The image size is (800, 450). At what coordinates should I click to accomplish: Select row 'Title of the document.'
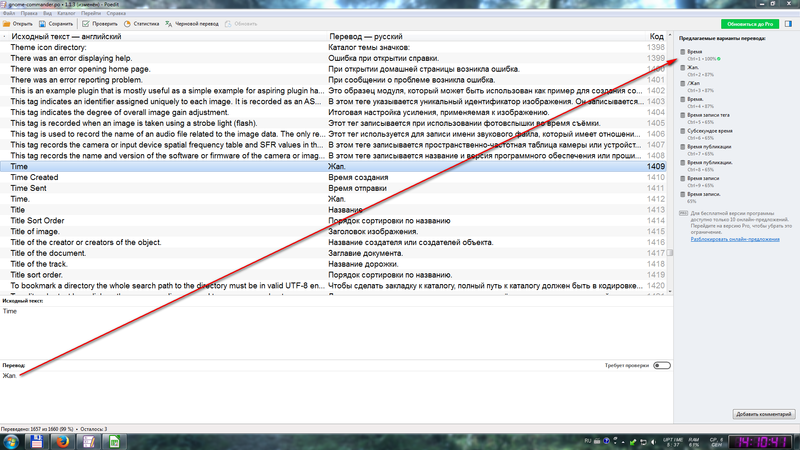(334, 253)
